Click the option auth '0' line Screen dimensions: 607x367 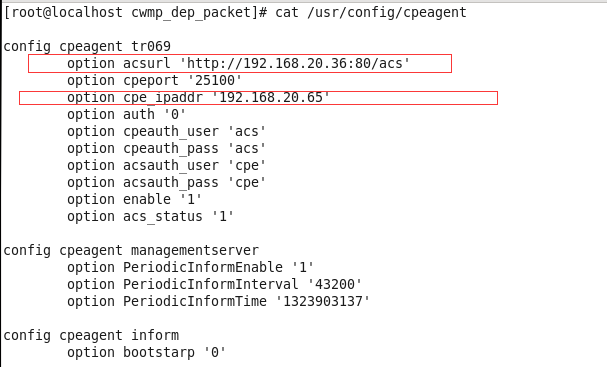(x=127, y=114)
